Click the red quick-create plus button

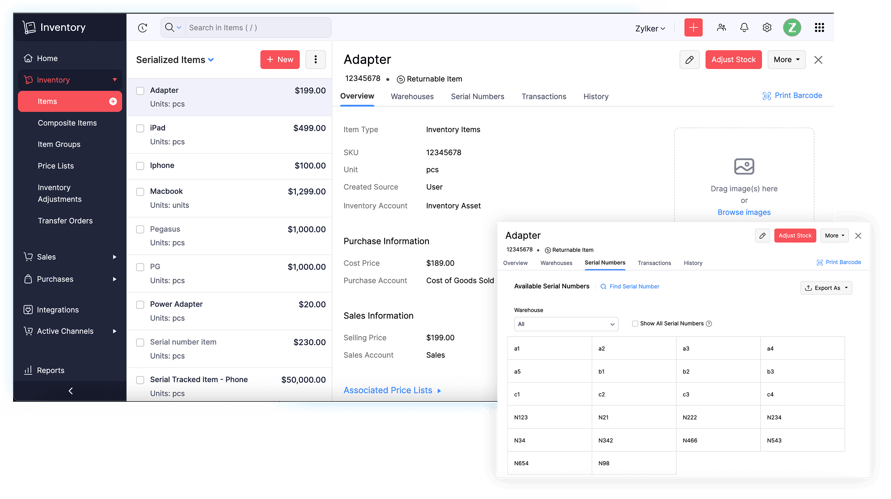point(693,27)
